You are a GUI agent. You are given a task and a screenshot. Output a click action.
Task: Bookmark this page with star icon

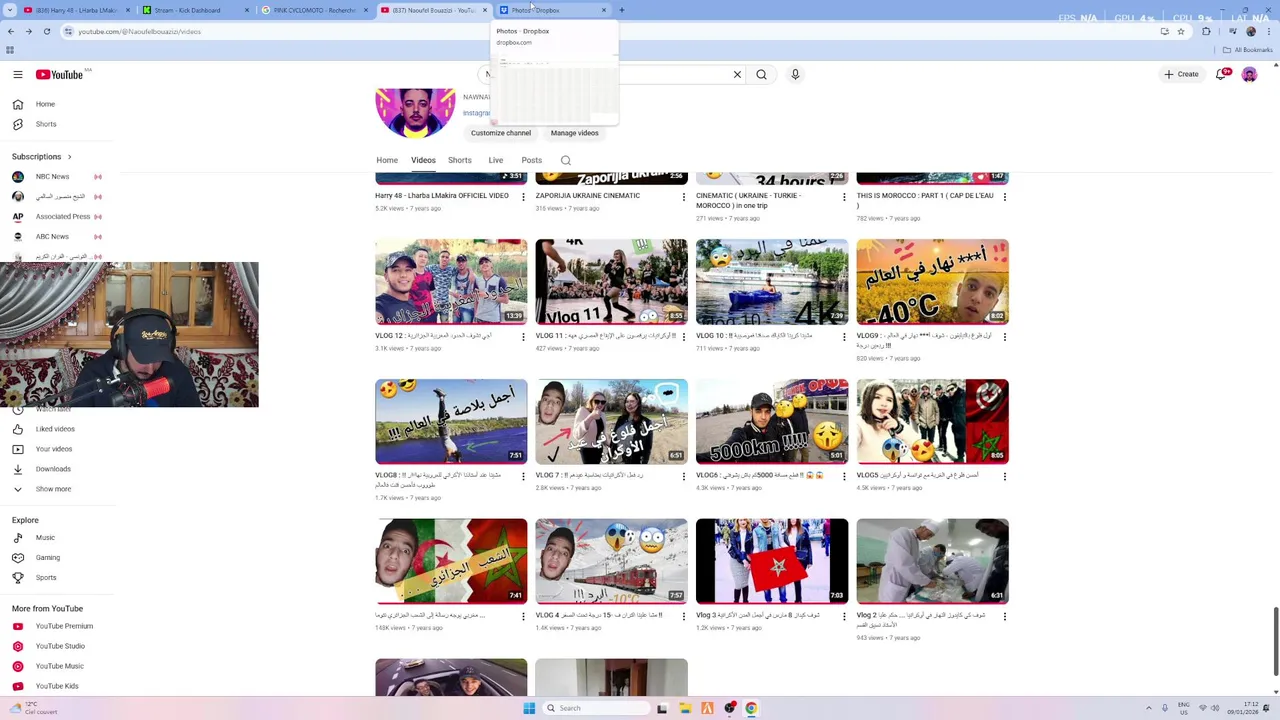(x=1181, y=31)
